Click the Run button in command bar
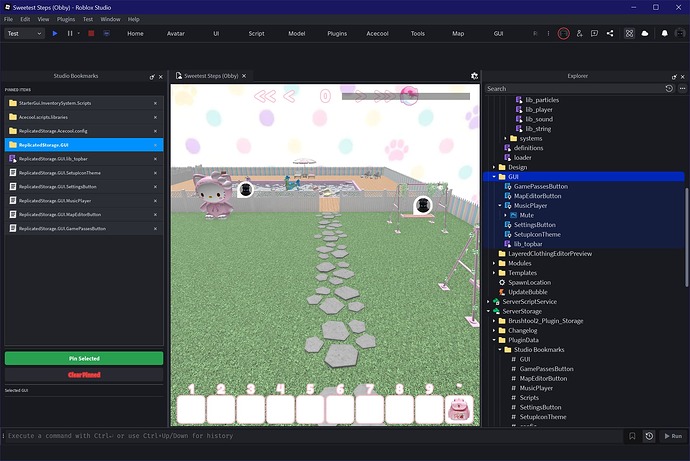 click(673, 436)
